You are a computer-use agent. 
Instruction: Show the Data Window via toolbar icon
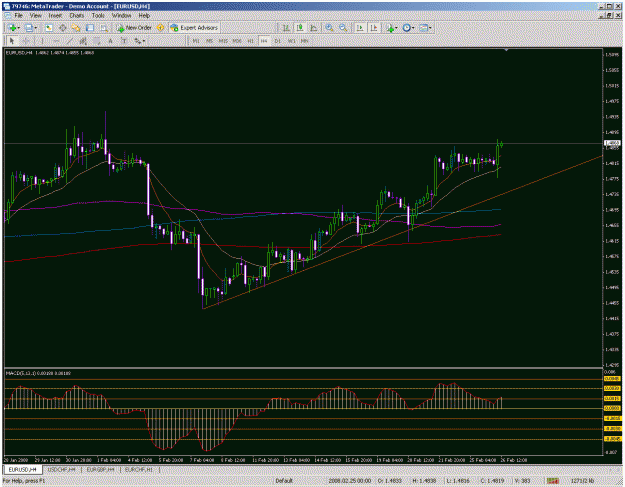click(x=63, y=27)
